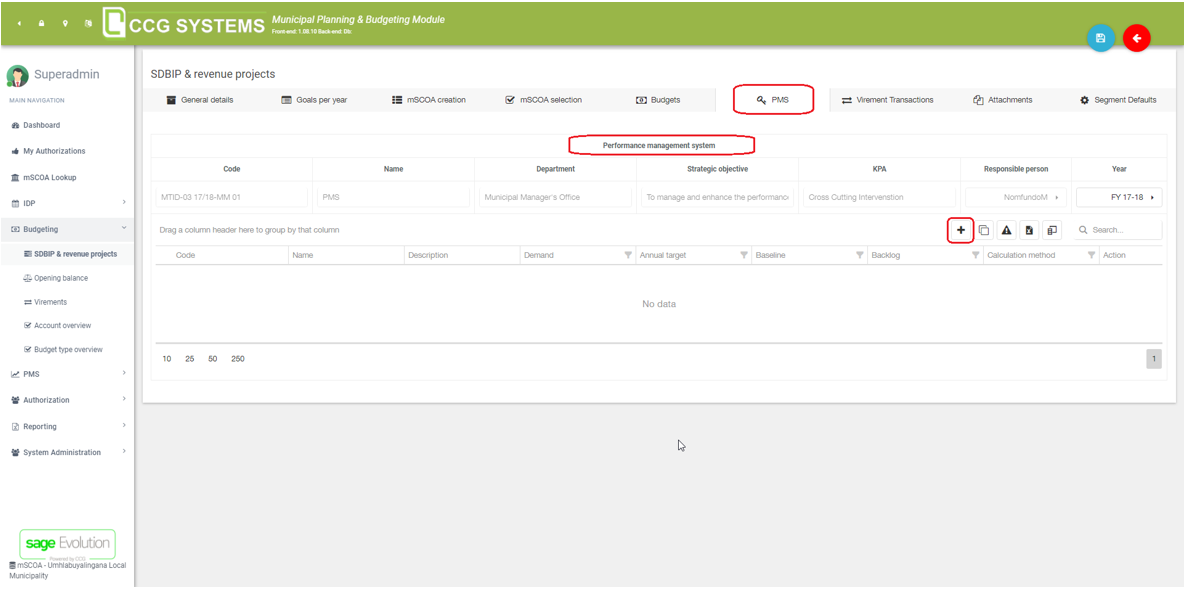1186x590 pixels.
Task: Open the Year FY 17-18 dropdown
Action: coord(1118,197)
